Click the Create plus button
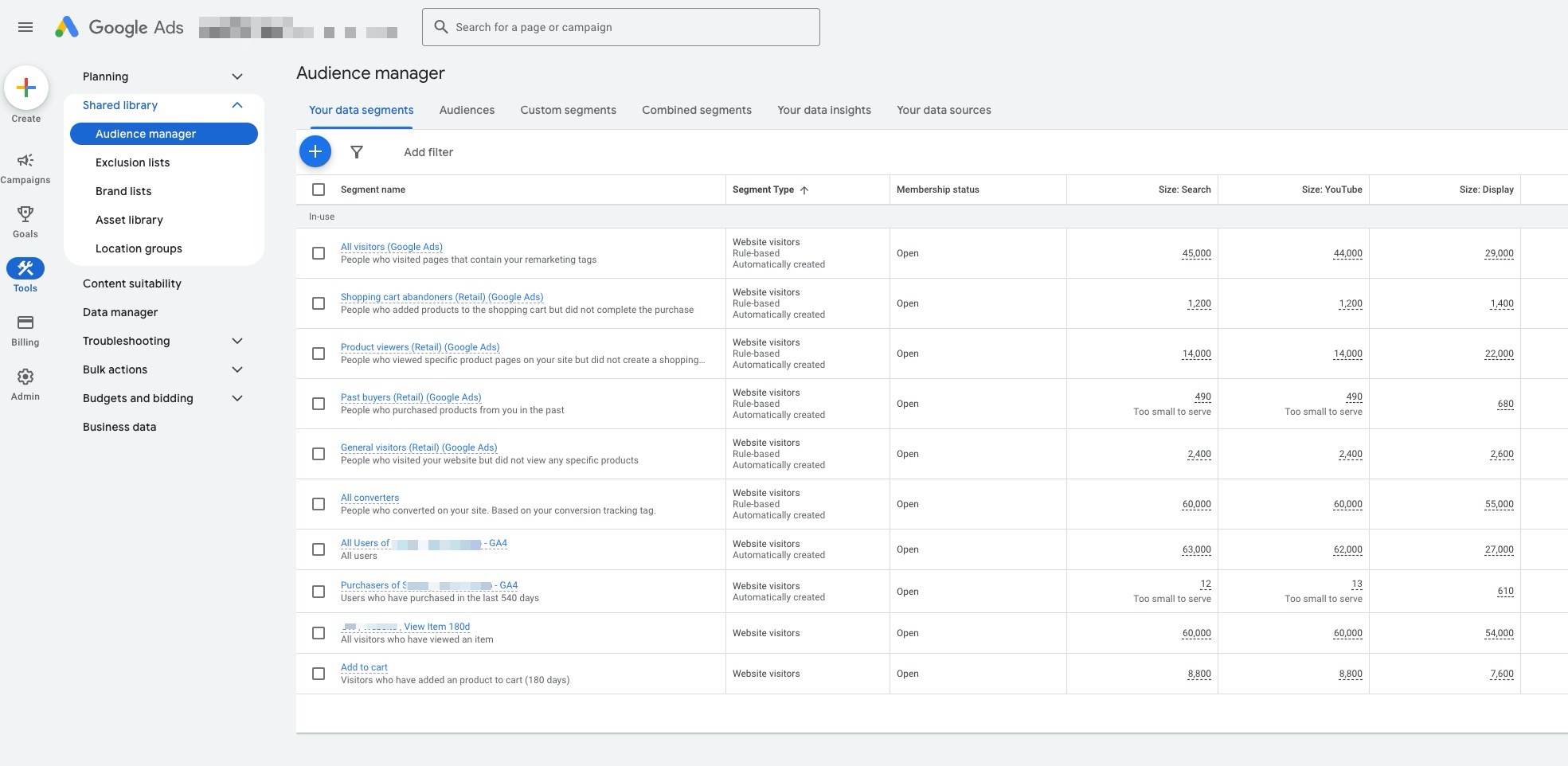 click(26, 88)
